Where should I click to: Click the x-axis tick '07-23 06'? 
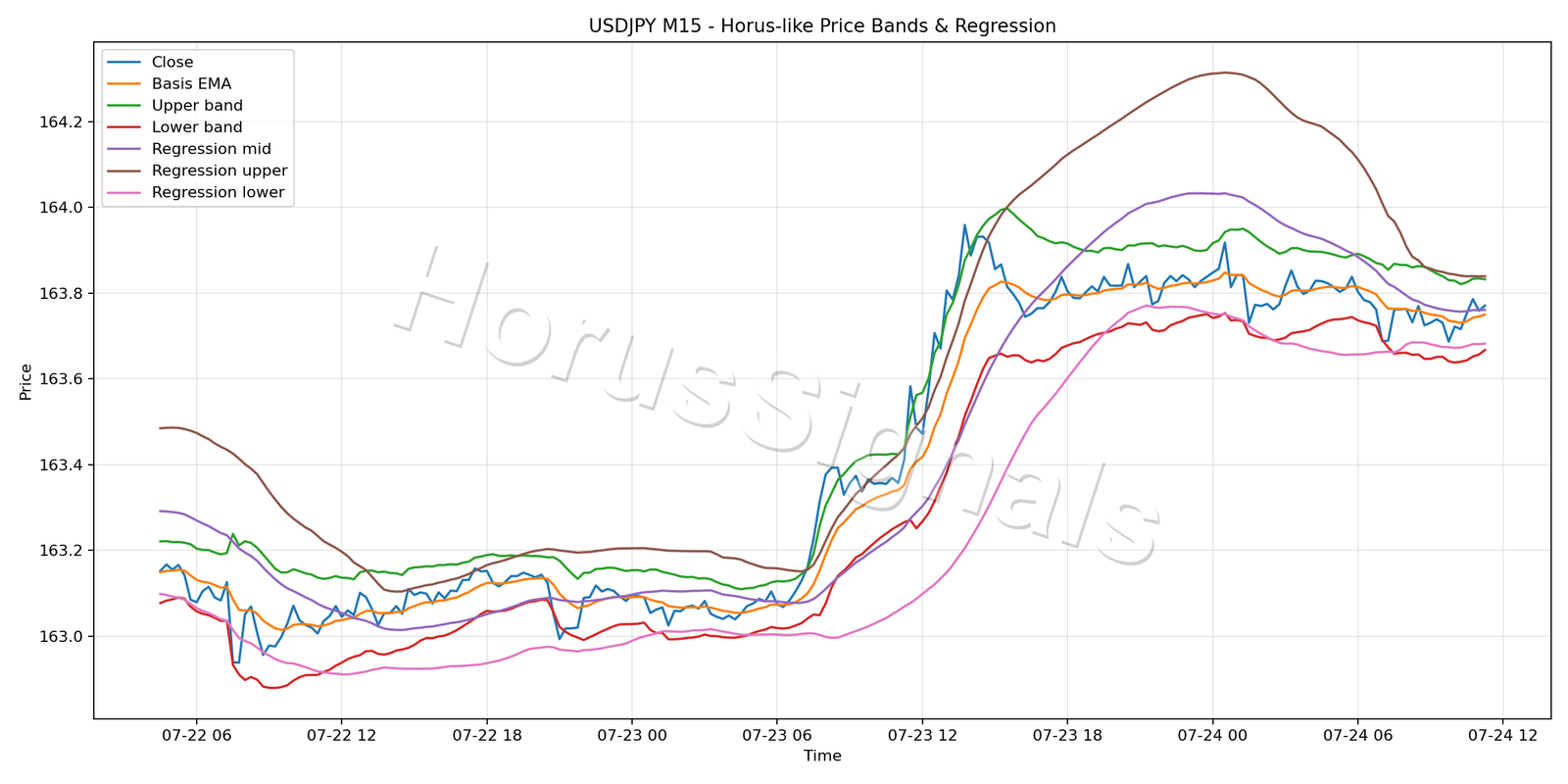coord(776,735)
